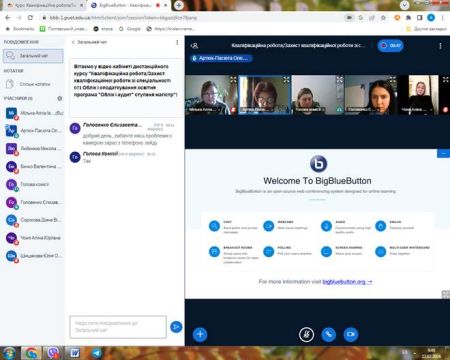This screenshot has width=450, height=360.
Task: Follow the bigbluebutton.org link
Action: [x=347, y=282]
